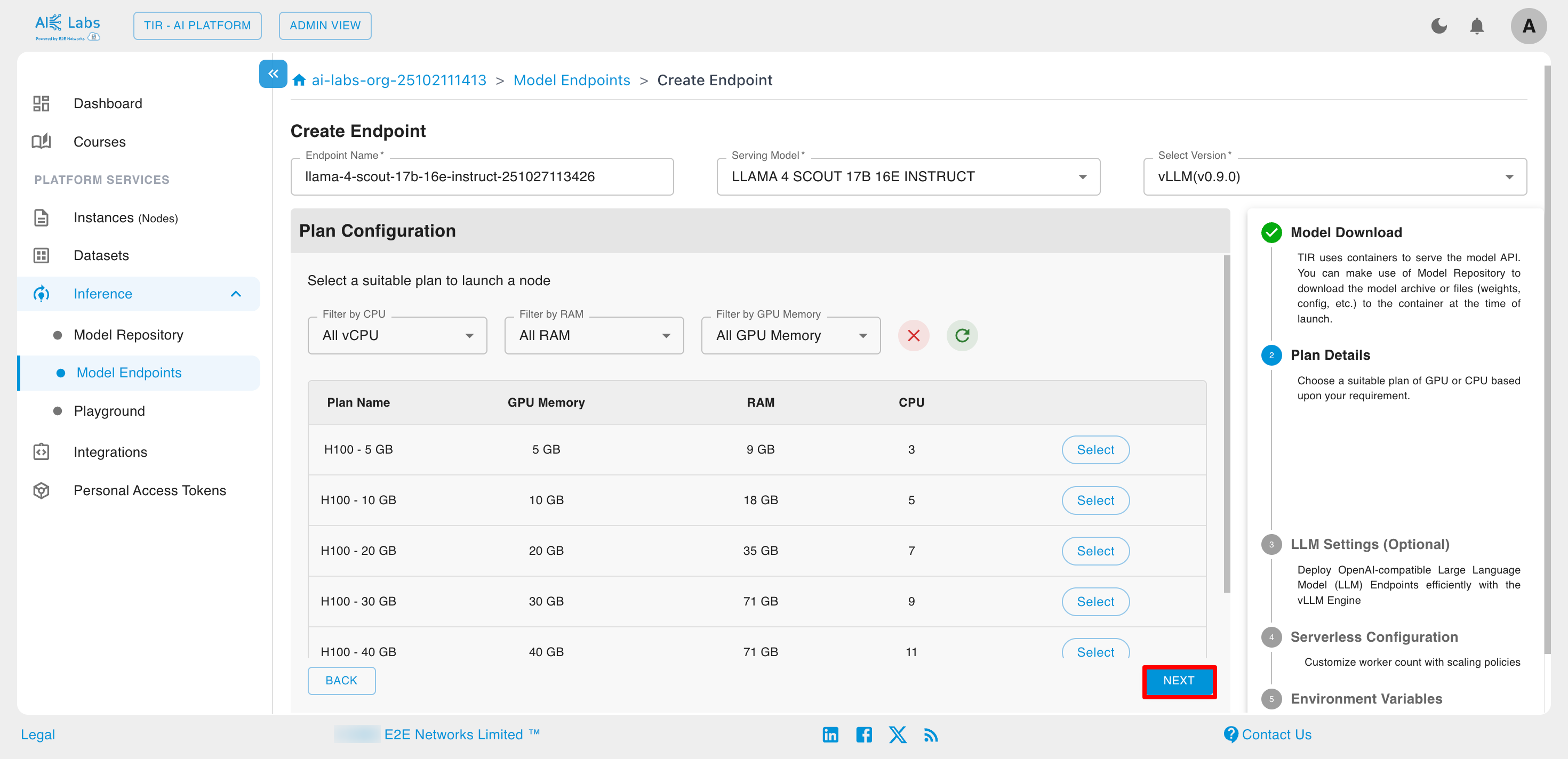Open the Select Version dropdown
Viewport: 1568px width, 759px height.
pos(1335,176)
